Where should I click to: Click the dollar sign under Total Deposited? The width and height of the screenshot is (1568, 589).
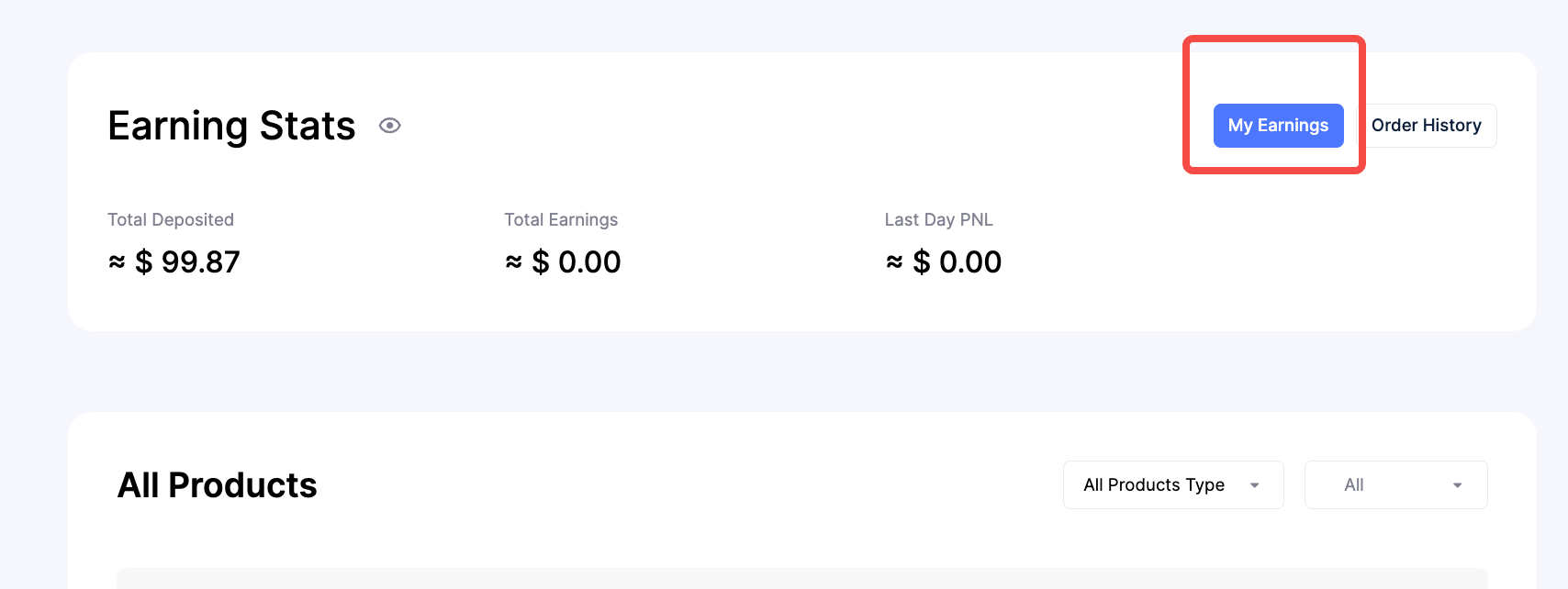click(144, 263)
